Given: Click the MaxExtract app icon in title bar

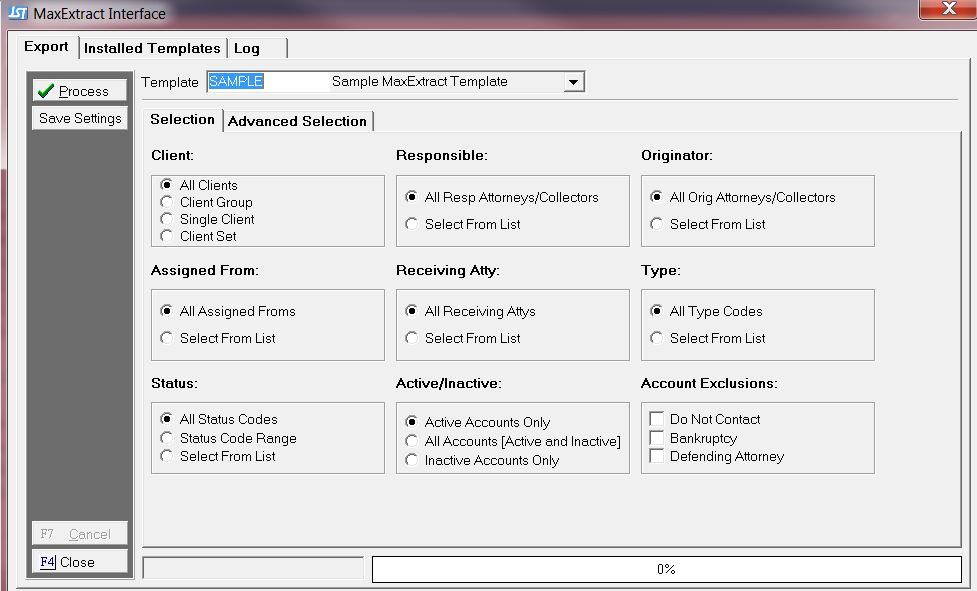Looking at the screenshot, I should point(17,13).
